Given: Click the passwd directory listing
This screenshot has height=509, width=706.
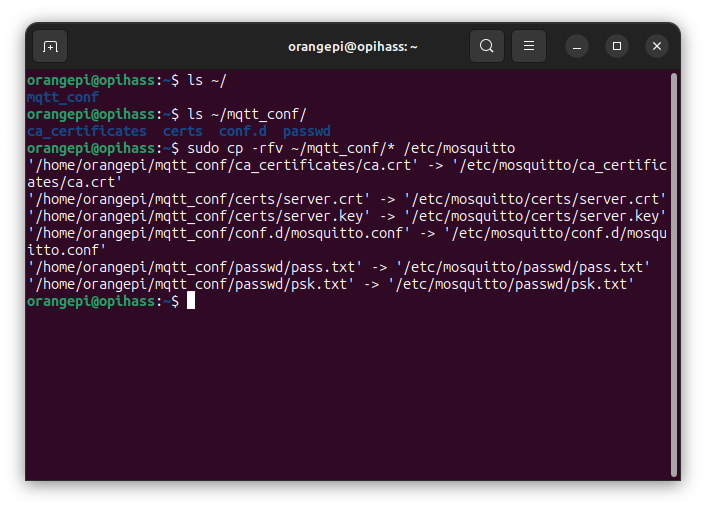Looking at the screenshot, I should click(307, 131).
